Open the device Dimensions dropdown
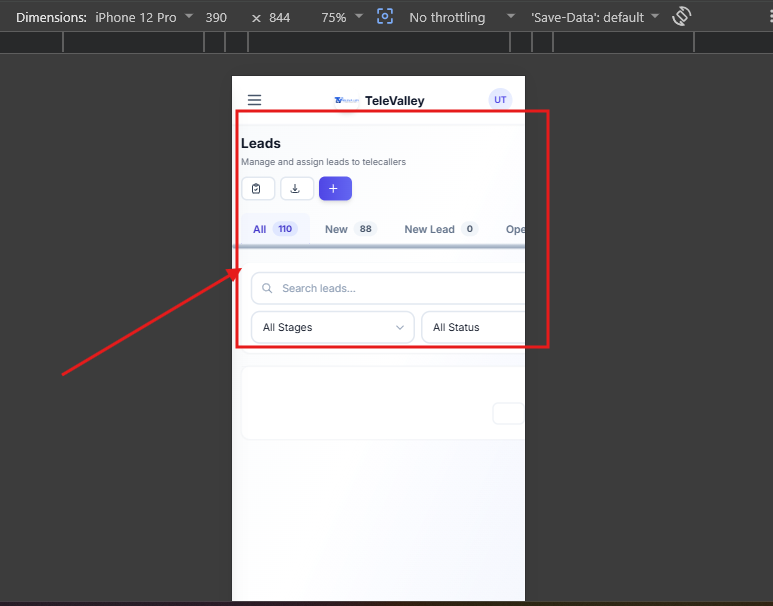 (x=144, y=17)
